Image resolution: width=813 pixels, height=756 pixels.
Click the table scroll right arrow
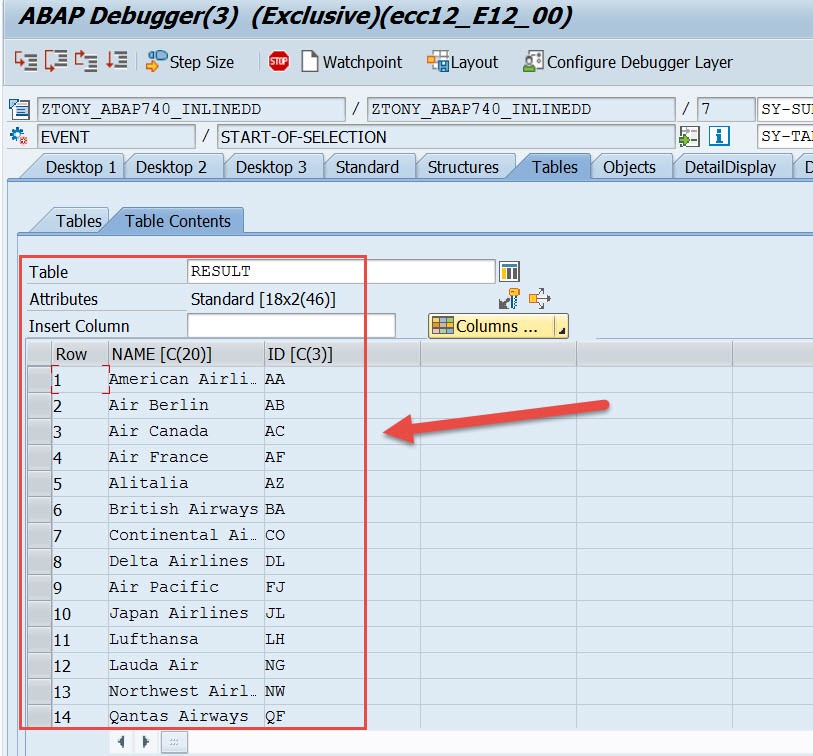145,742
